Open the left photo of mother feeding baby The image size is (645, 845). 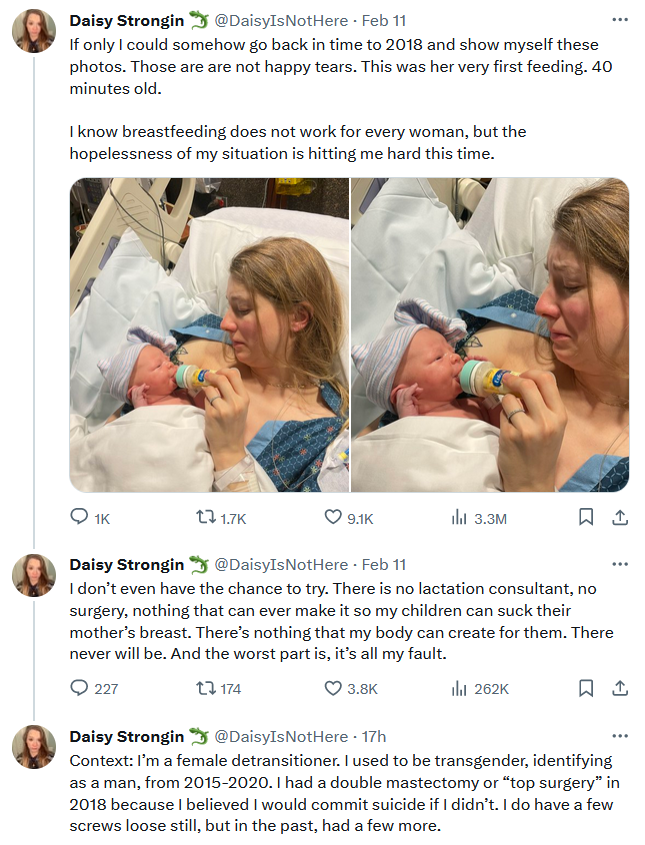[210, 335]
